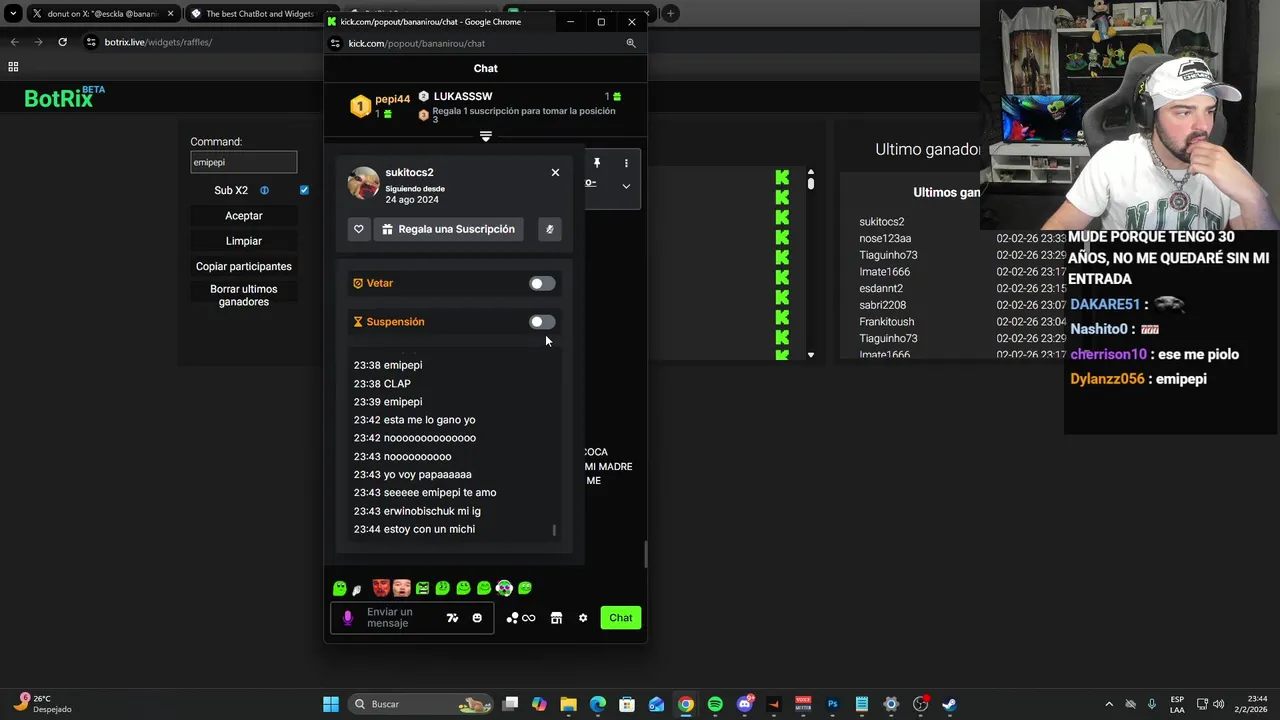Click the zoom magnifier icon in popout address bar
1280x720 pixels.
630,43
